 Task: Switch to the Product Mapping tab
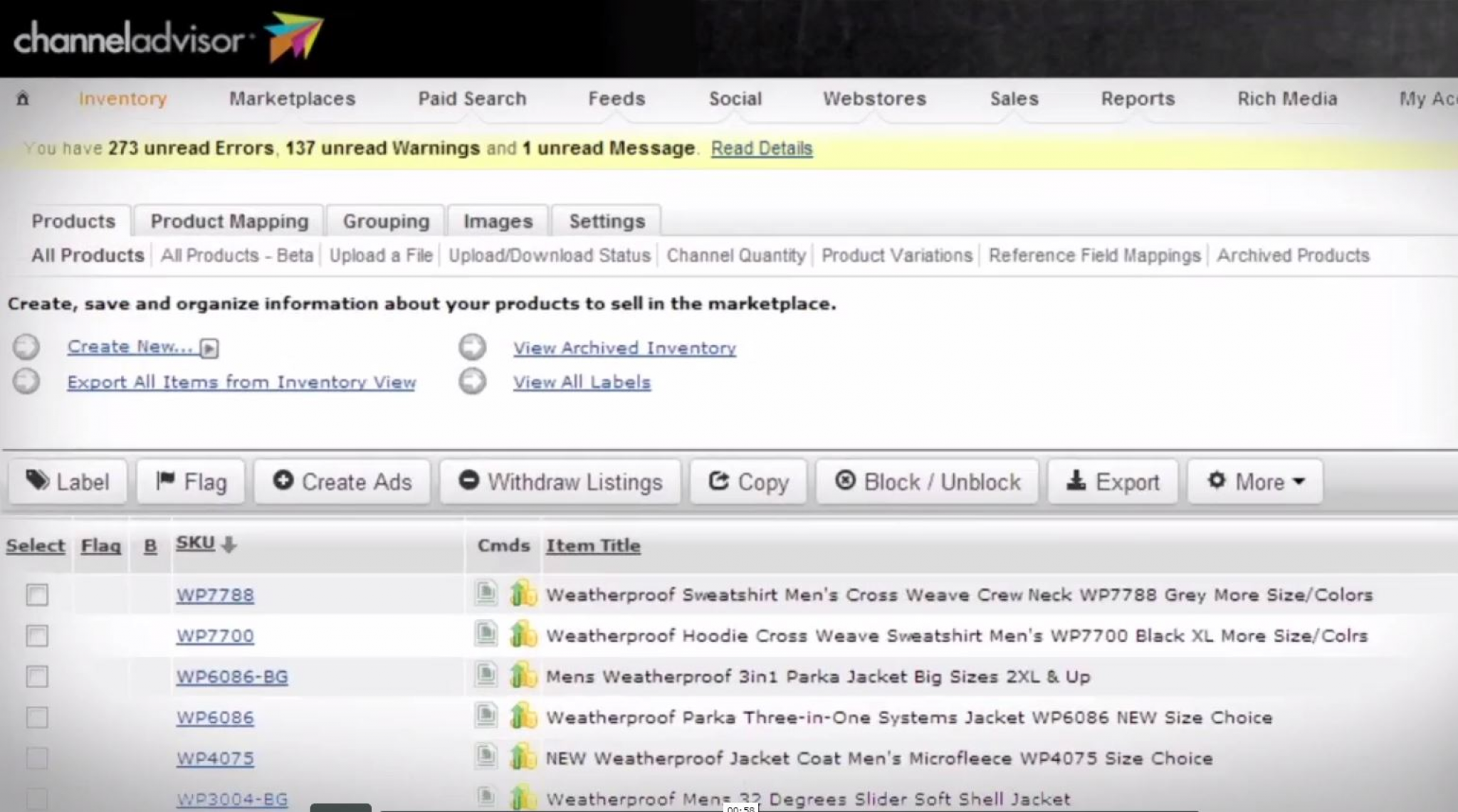click(x=229, y=221)
